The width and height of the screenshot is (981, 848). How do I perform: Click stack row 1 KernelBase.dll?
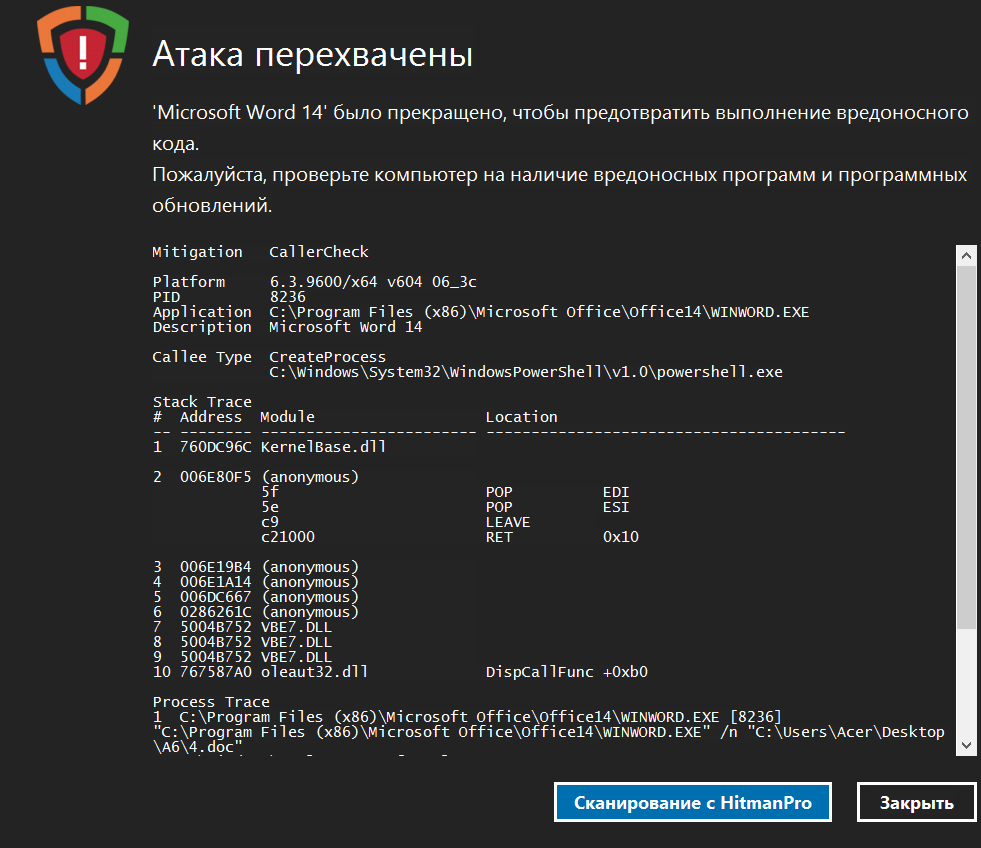270,447
